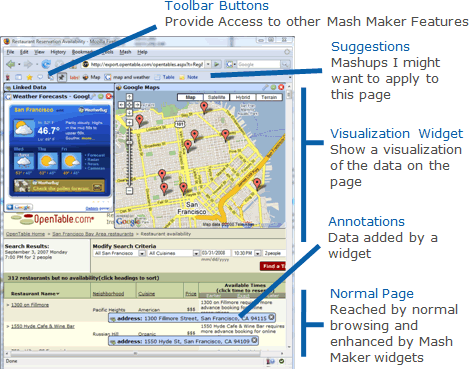The image size is (469, 369).
Task: Click the date field 03/31/2008
Action: (x=215, y=253)
